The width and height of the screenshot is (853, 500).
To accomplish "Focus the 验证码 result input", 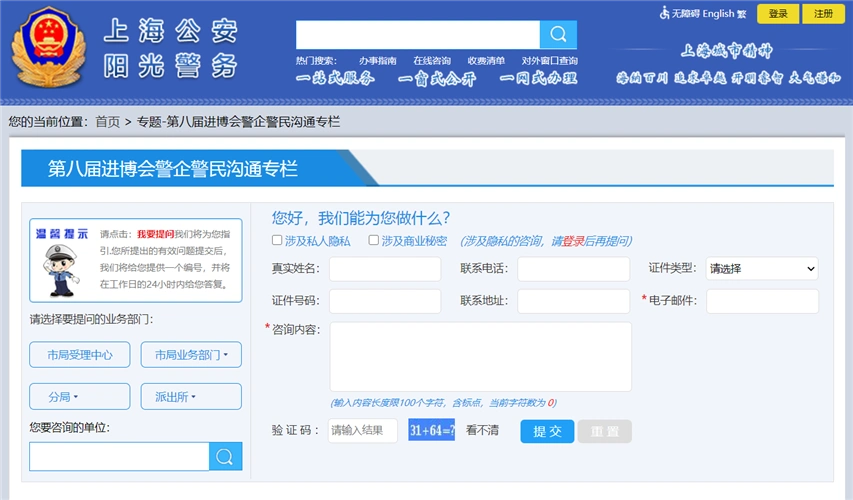I will [363, 430].
